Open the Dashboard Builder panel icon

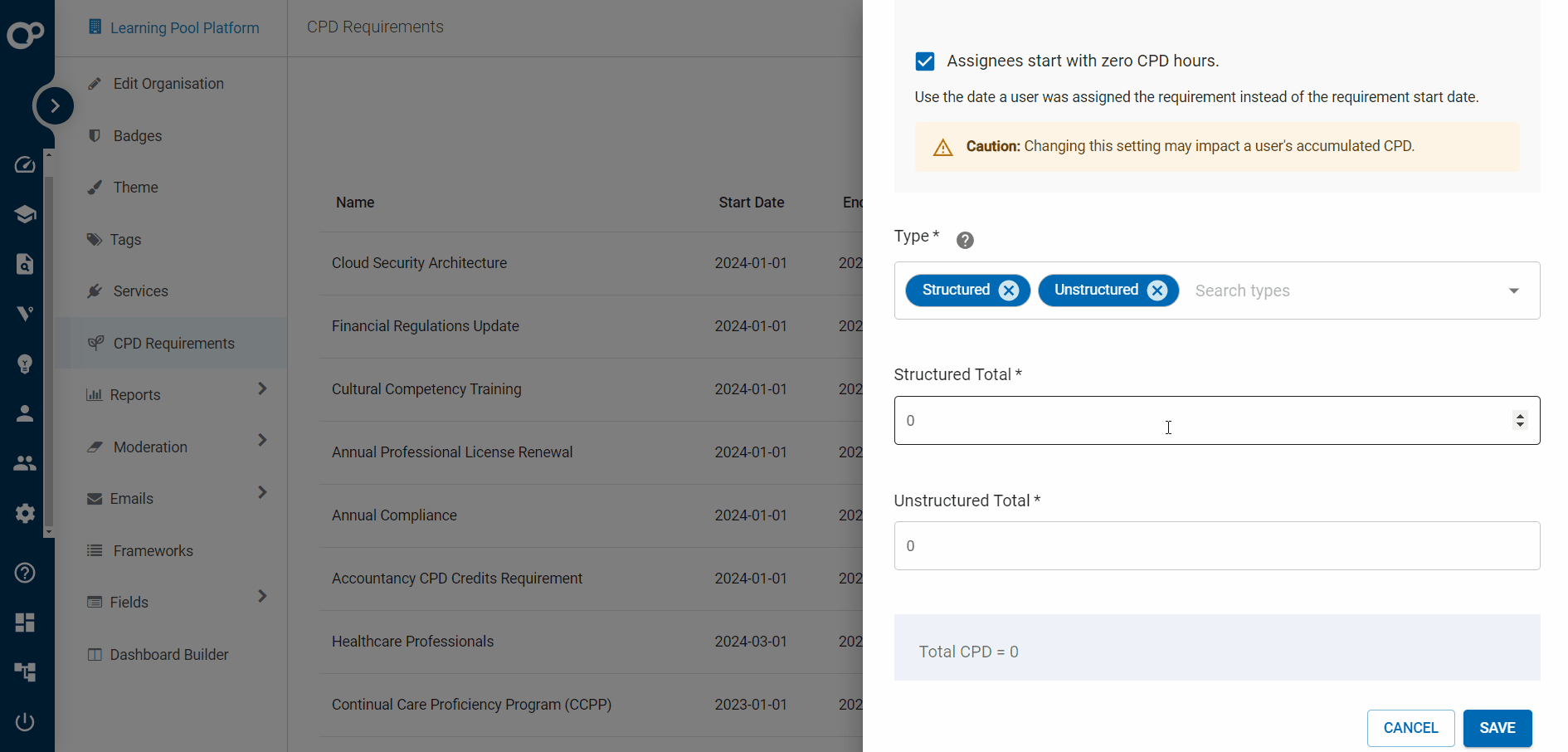pyautogui.click(x=95, y=654)
